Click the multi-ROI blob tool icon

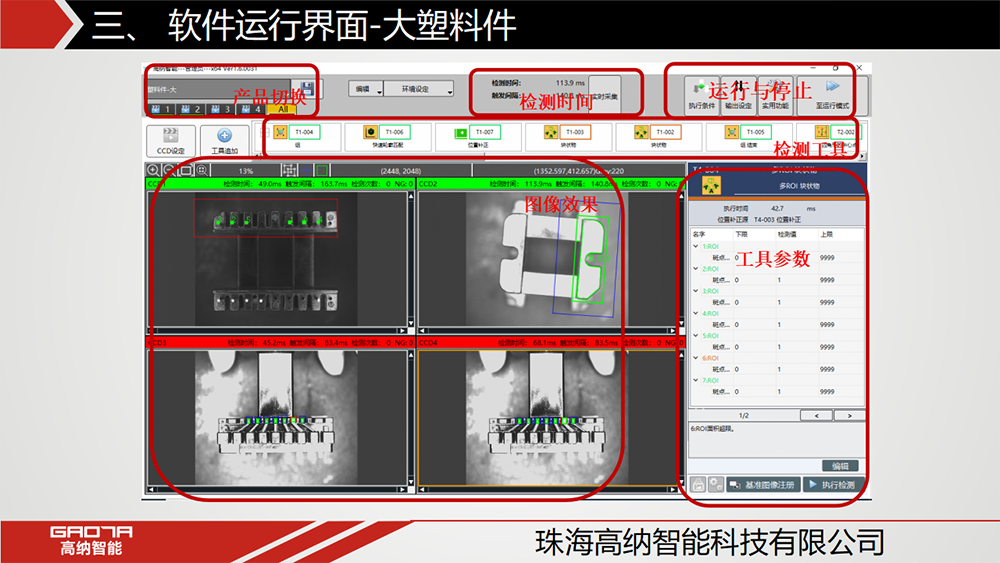click(711, 186)
